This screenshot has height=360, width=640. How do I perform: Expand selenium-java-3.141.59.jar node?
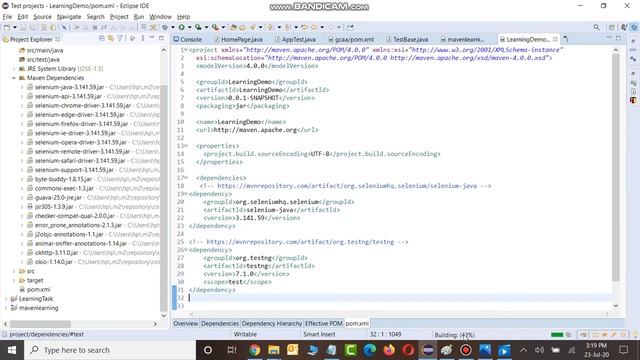pyautogui.click(x=22, y=87)
